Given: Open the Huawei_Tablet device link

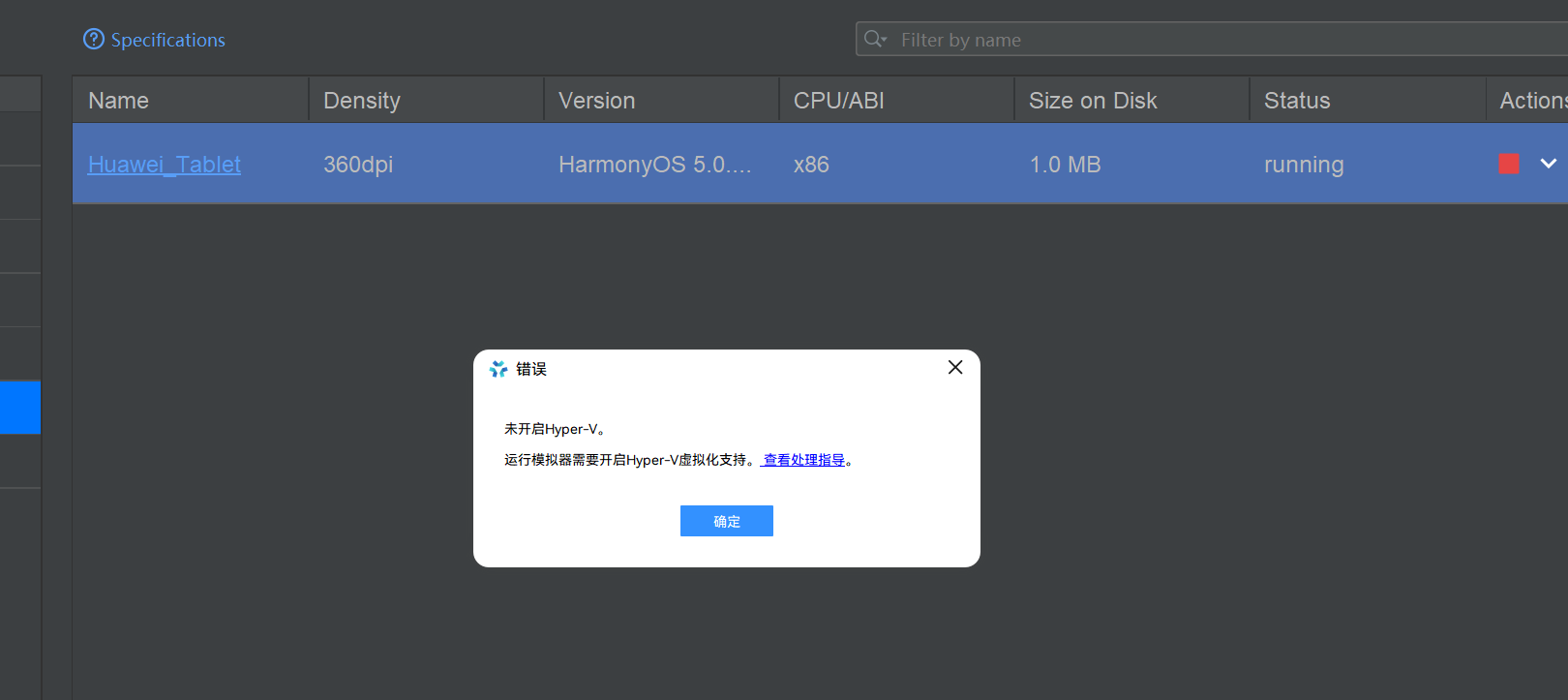Looking at the screenshot, I should click(165, 165).
